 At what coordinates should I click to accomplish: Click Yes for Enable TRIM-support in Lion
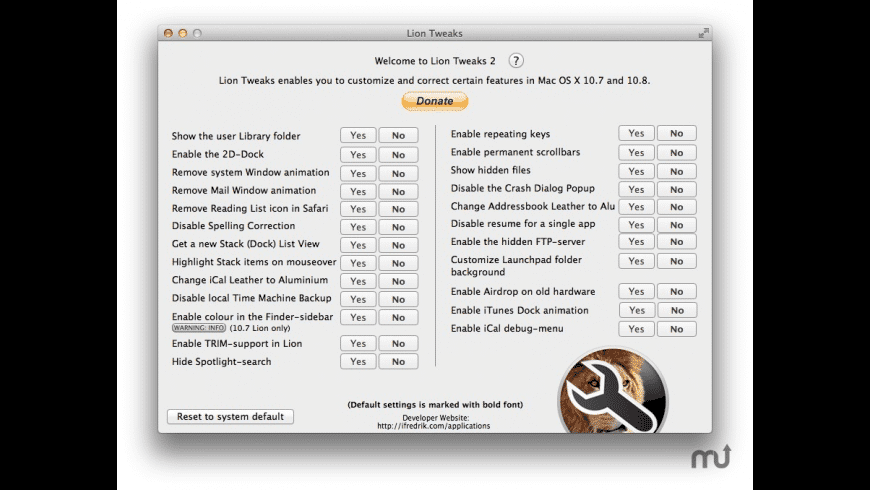pos(358,343)
